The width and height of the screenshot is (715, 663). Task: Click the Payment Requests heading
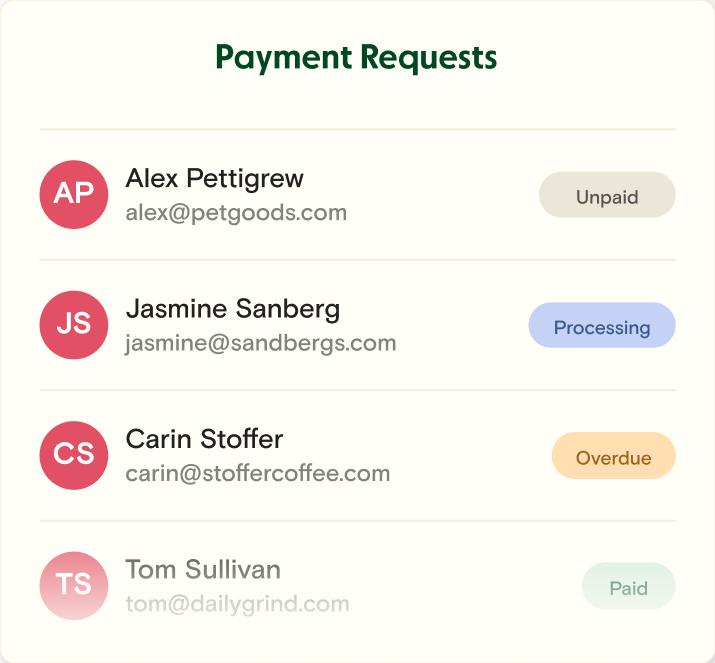click(357, 57)
